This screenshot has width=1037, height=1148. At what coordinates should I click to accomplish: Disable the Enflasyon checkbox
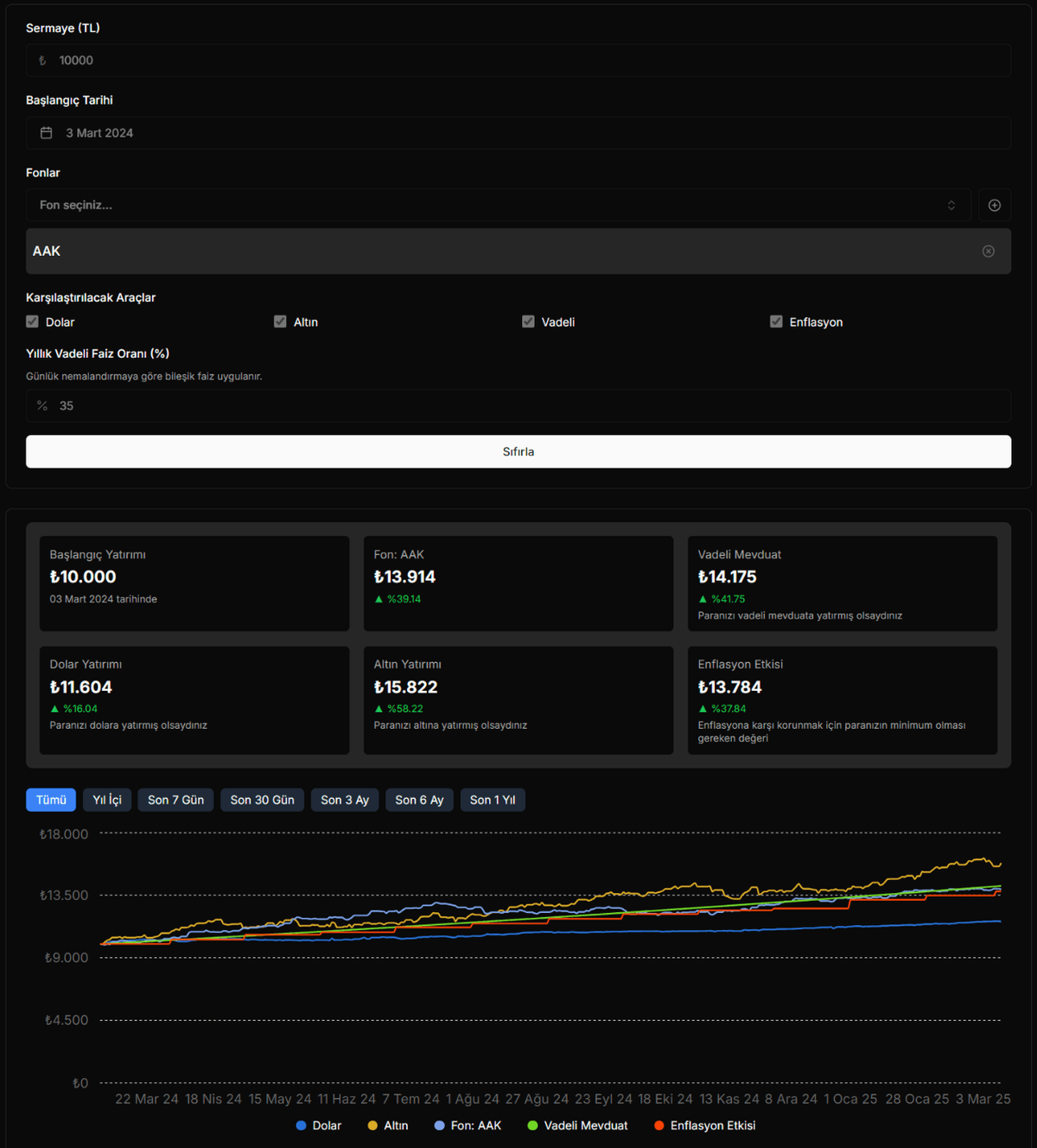click(776, 322)
